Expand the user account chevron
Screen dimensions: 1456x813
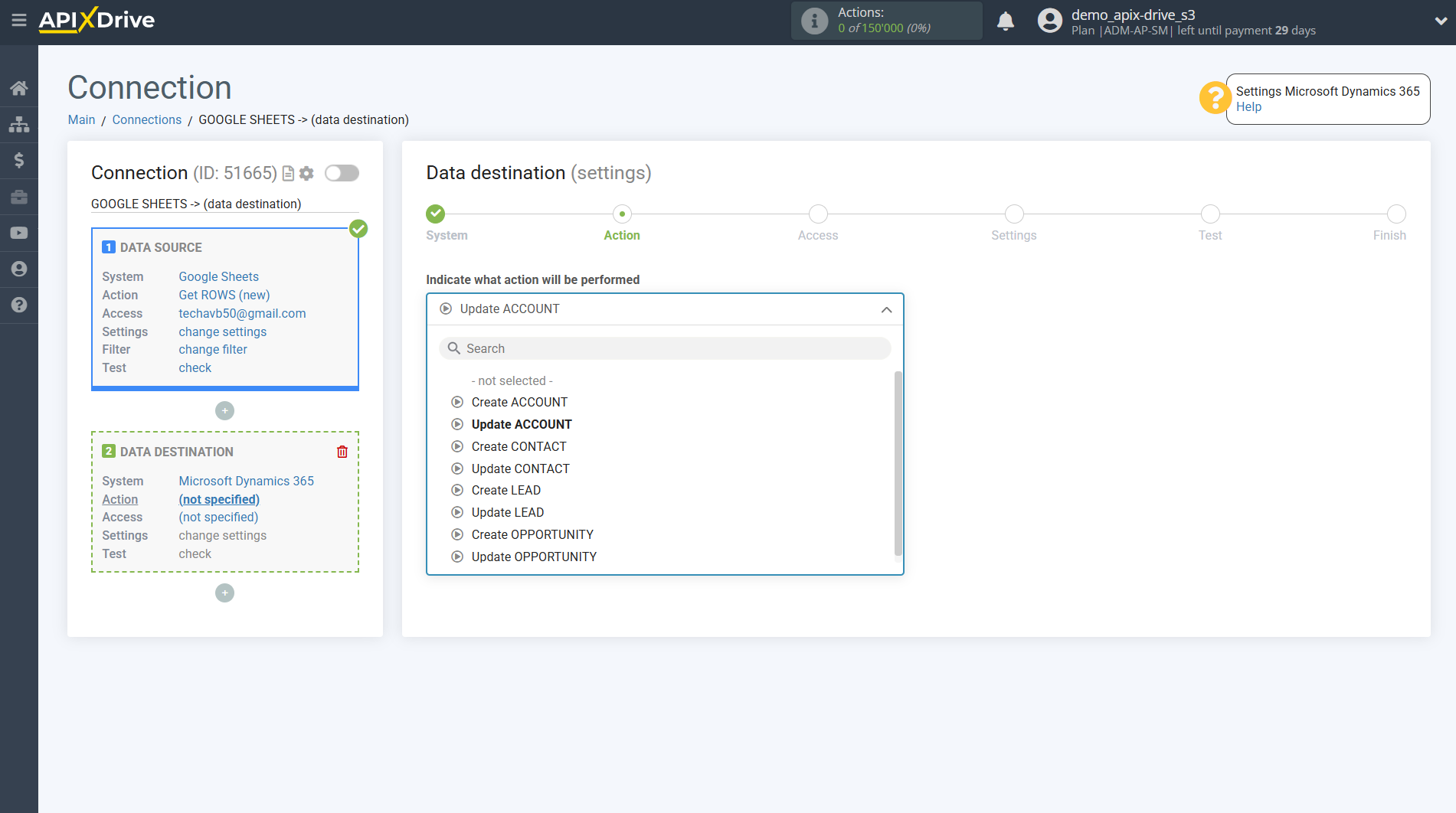pos(1440,21)
